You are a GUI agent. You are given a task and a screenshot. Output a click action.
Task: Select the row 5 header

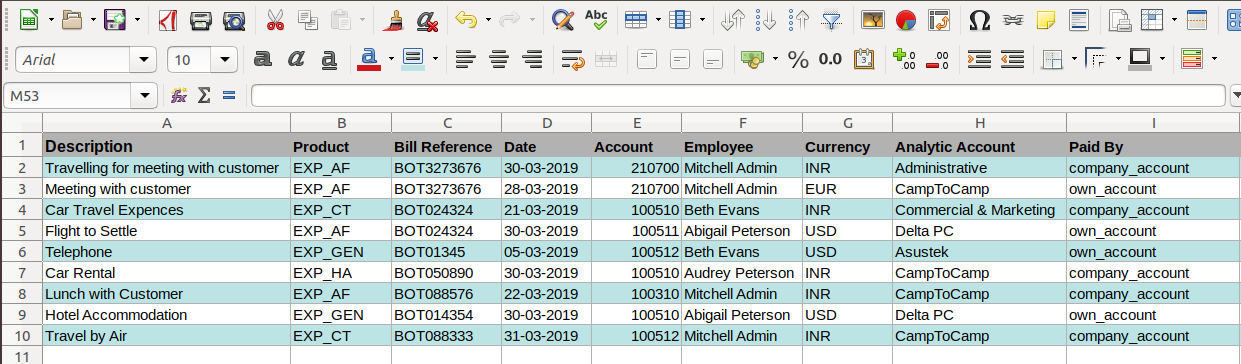click(21, 231)
